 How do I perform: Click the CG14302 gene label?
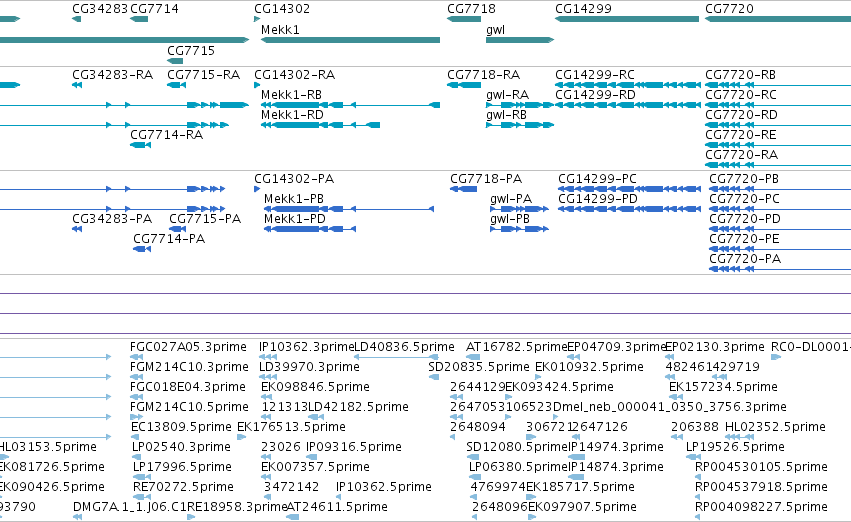[282, 9]
